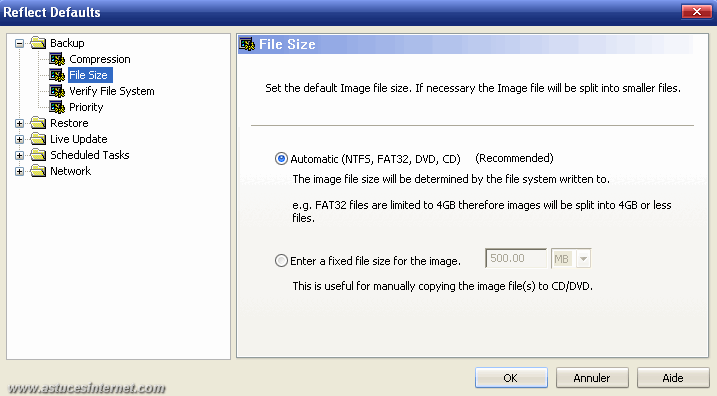The height and width of the screenshot is (396, 717).
Task: Click the File Size header icon
Action: pos(247,44)
